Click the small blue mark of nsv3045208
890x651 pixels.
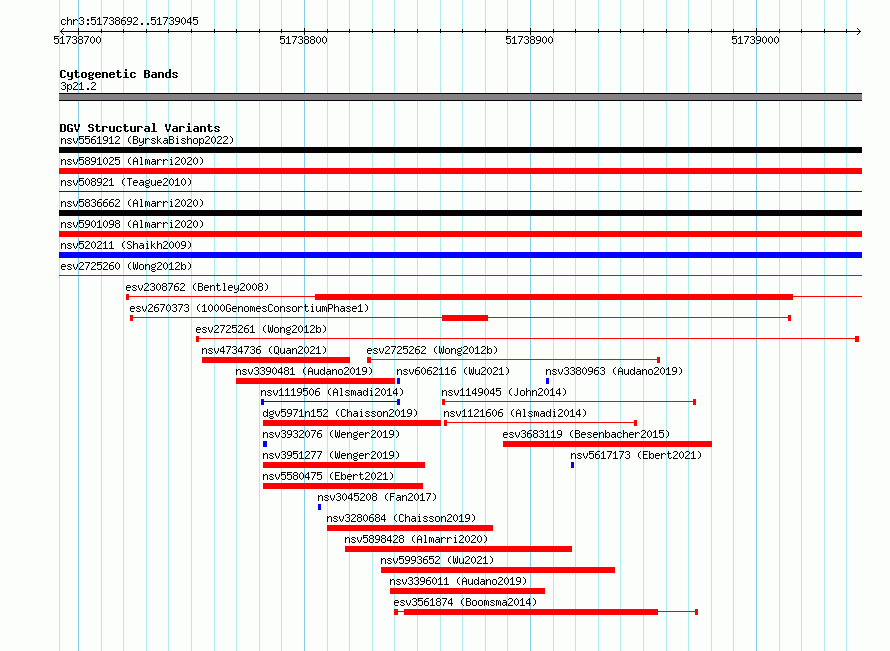click(x=320, y=507)
